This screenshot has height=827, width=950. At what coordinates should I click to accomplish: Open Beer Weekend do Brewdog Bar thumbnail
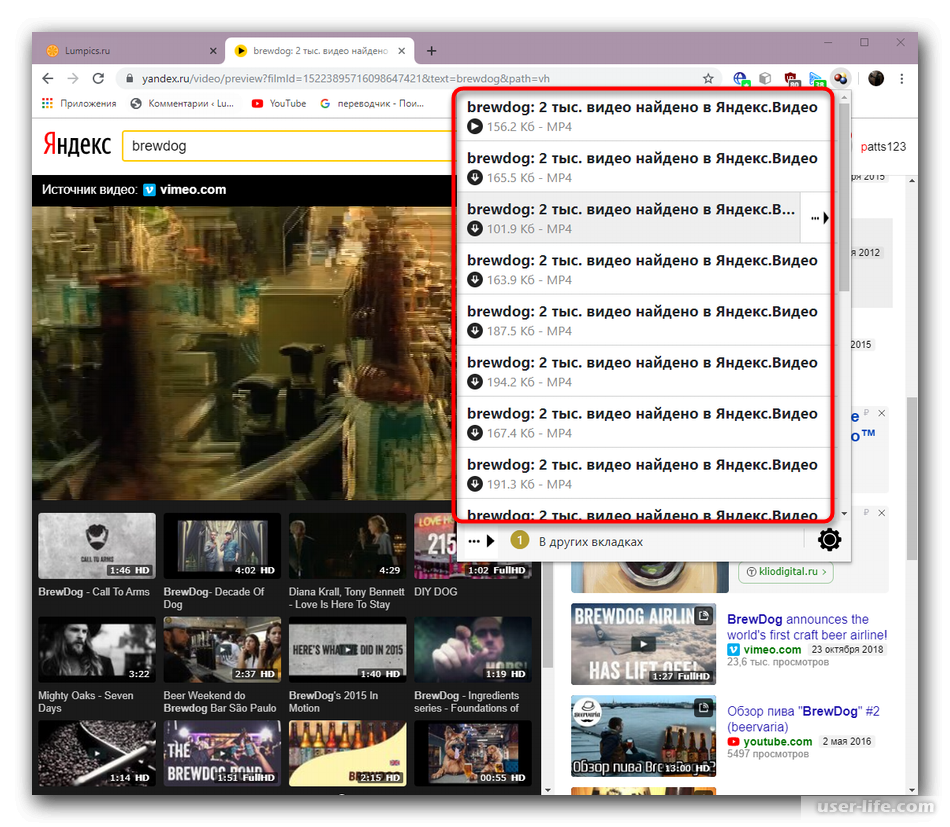[x=222, y=649]
